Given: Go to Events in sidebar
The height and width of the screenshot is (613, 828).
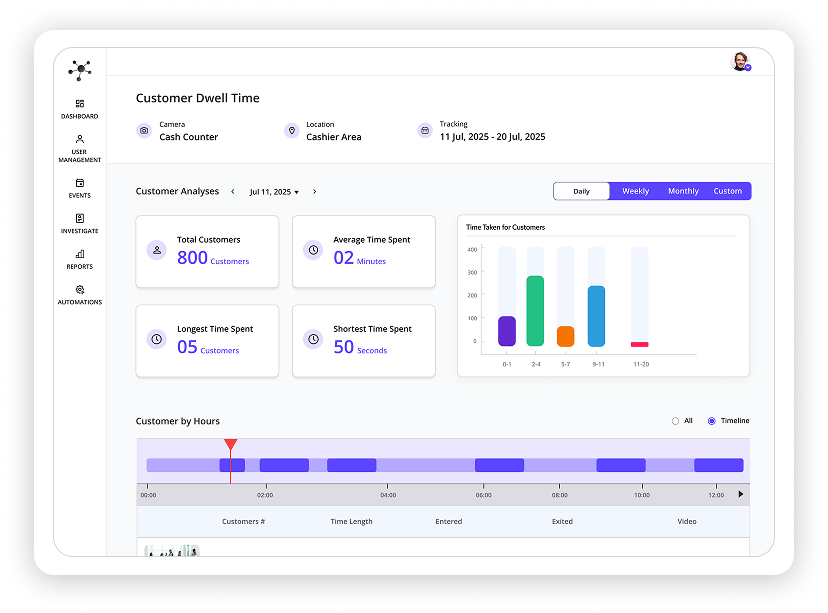Looking at the screenshot, I should (x=80, y=183).
